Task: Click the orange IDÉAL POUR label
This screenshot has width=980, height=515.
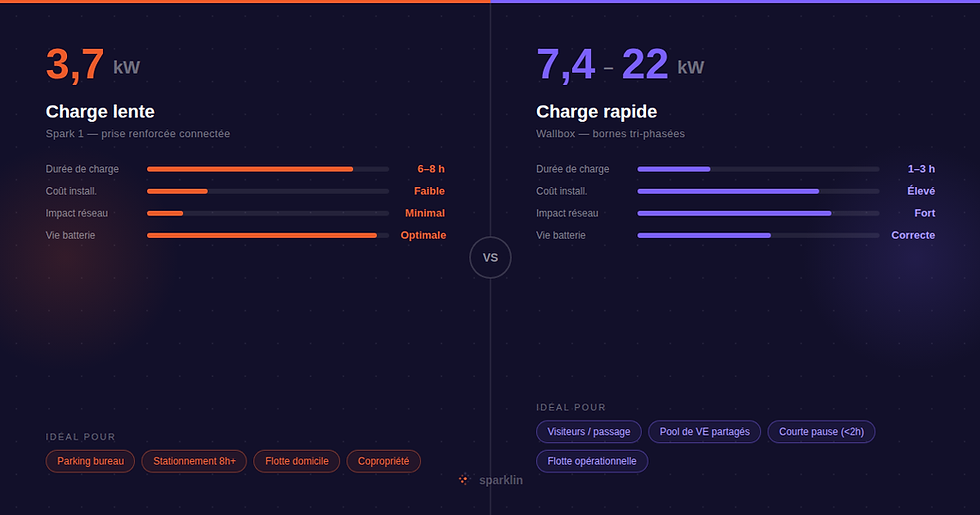Action: point(81,437)
